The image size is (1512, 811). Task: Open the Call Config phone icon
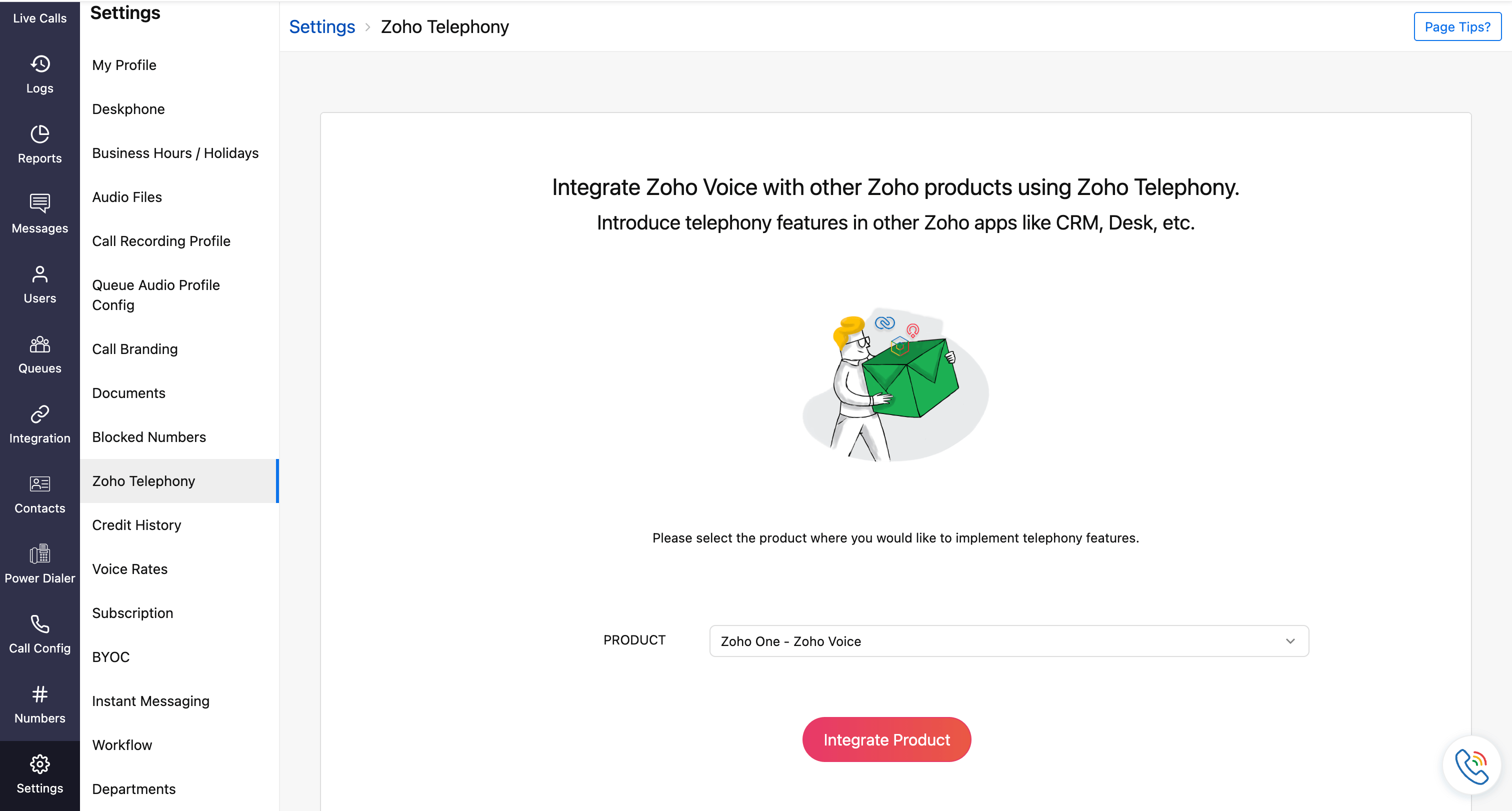[x=40, y=624]
